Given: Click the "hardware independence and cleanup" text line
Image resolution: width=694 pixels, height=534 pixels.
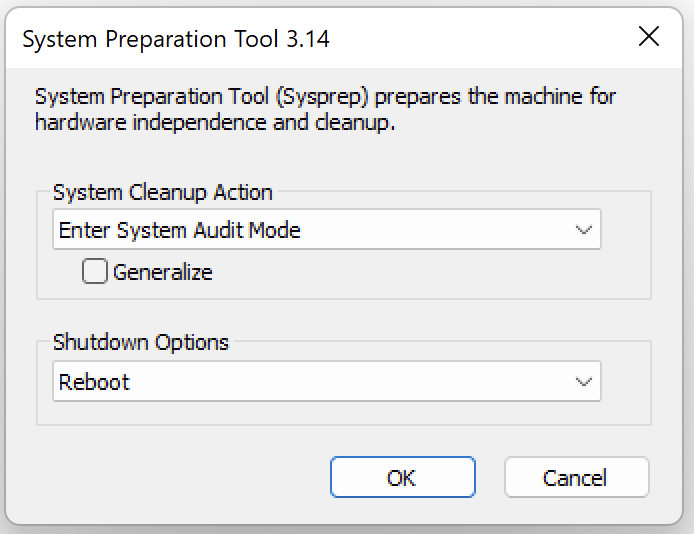Looking at the screenshot, I should pos(216,123).
